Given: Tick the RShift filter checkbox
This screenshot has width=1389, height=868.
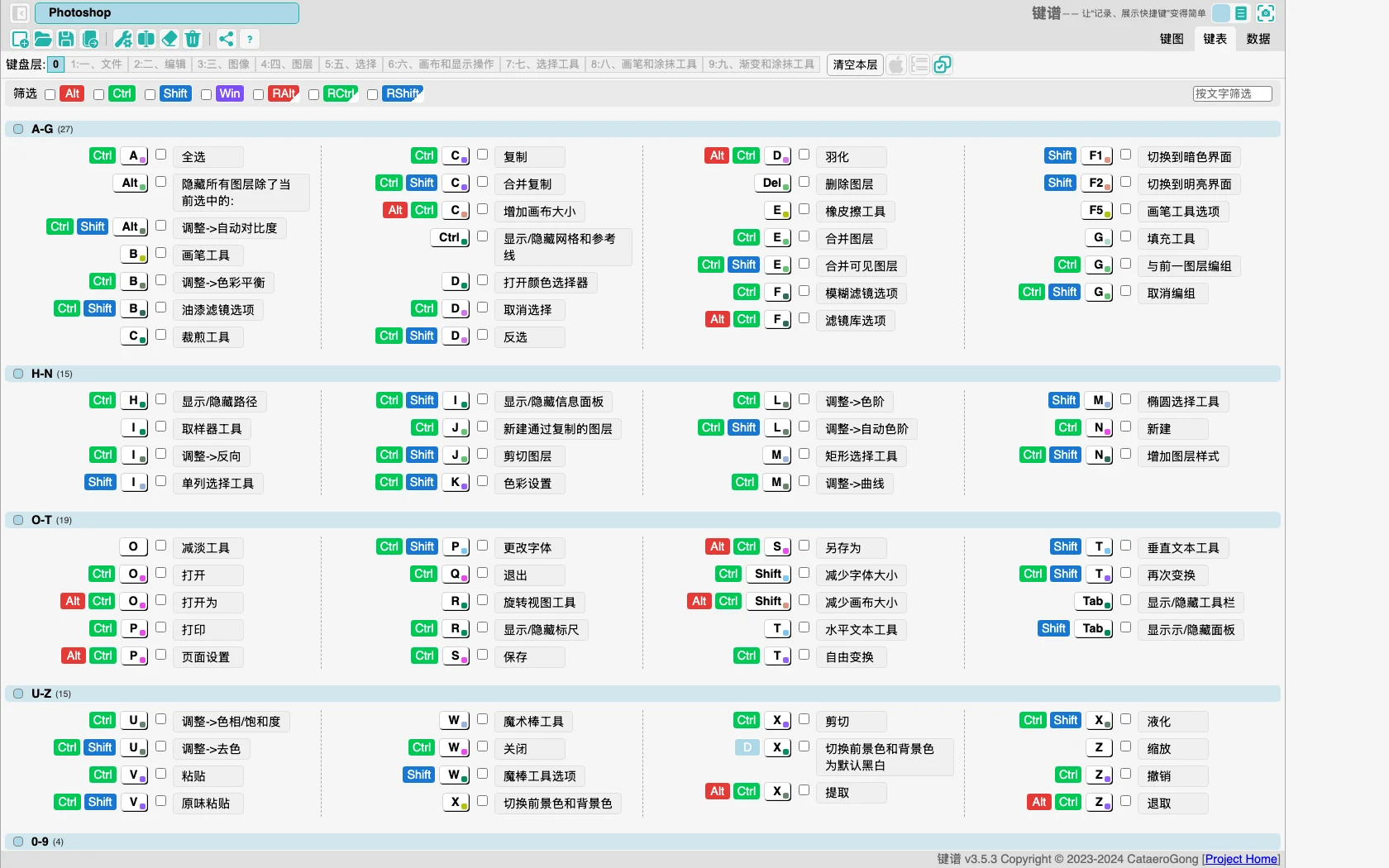Looking at the screenshot, I should [x=372, y=94].
